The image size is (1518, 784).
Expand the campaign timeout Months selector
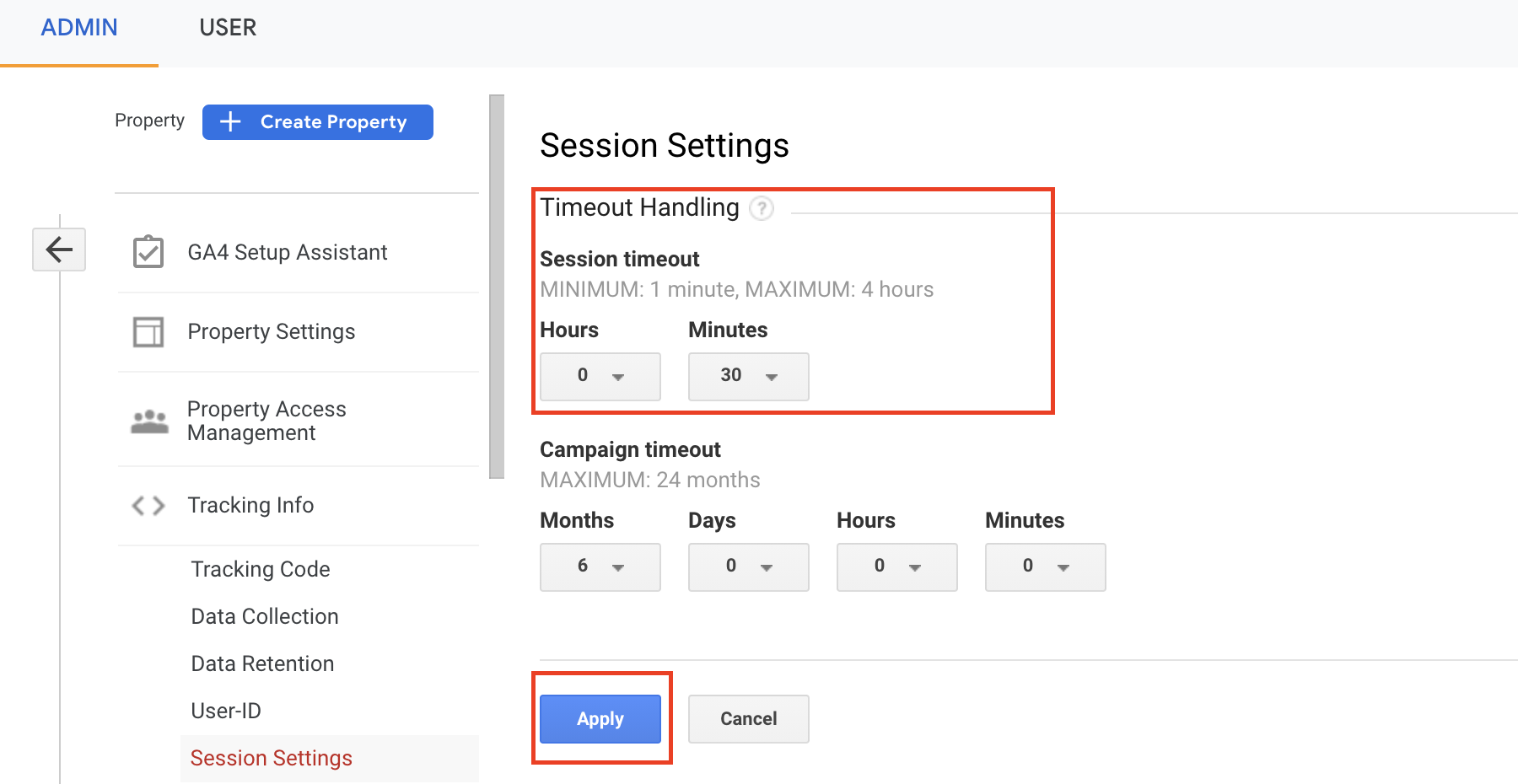(600, 567)
